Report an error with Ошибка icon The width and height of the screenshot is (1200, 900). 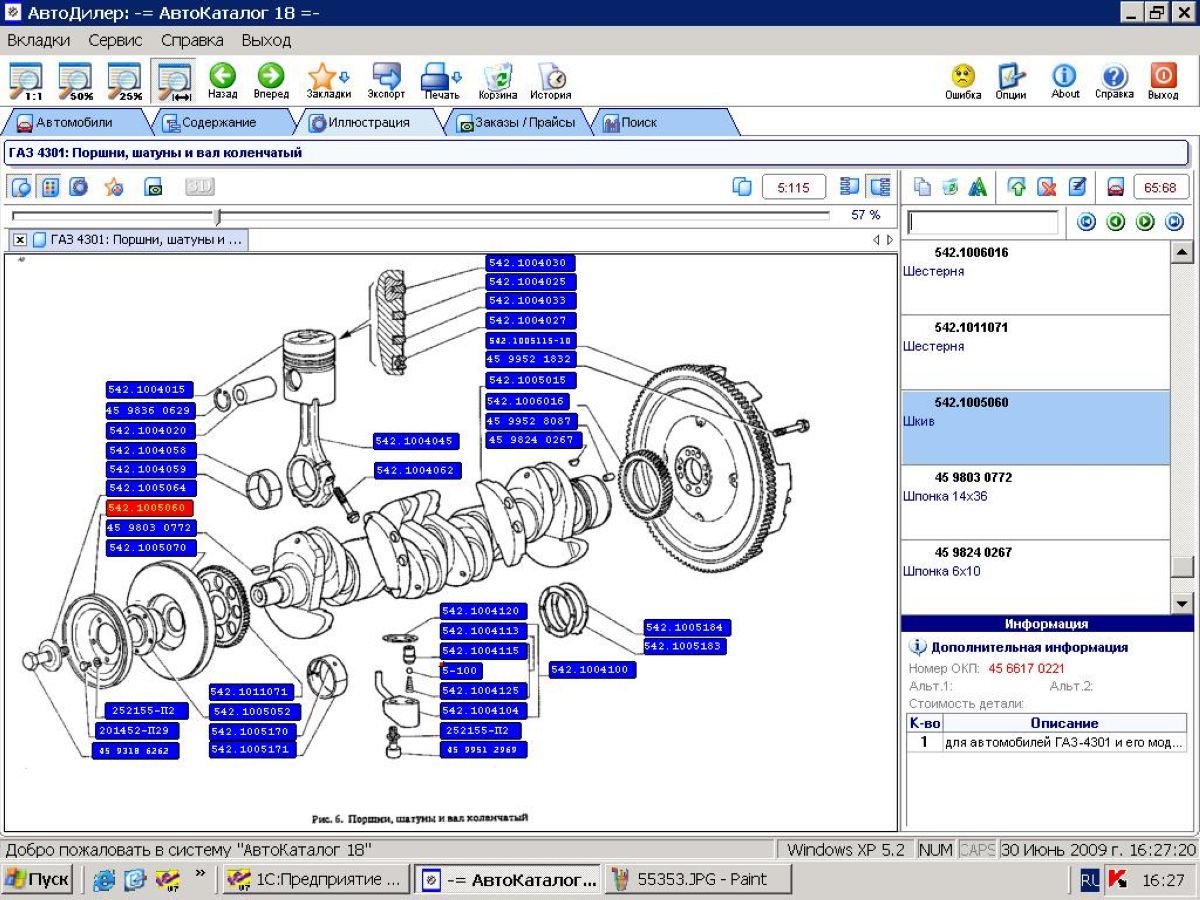click(x=962, y=78)
